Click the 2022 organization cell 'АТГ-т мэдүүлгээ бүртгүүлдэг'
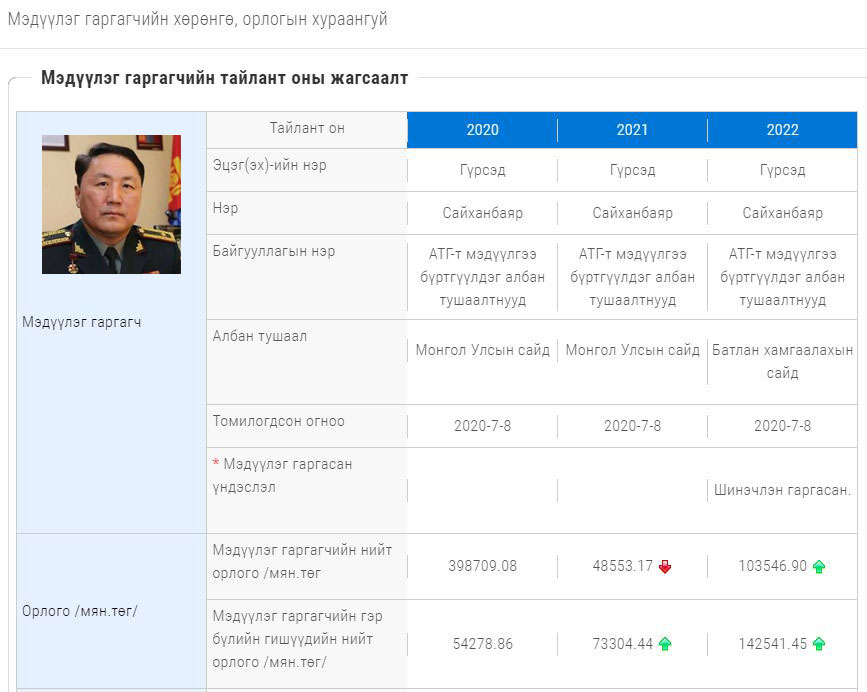 (x=782, y=277)
